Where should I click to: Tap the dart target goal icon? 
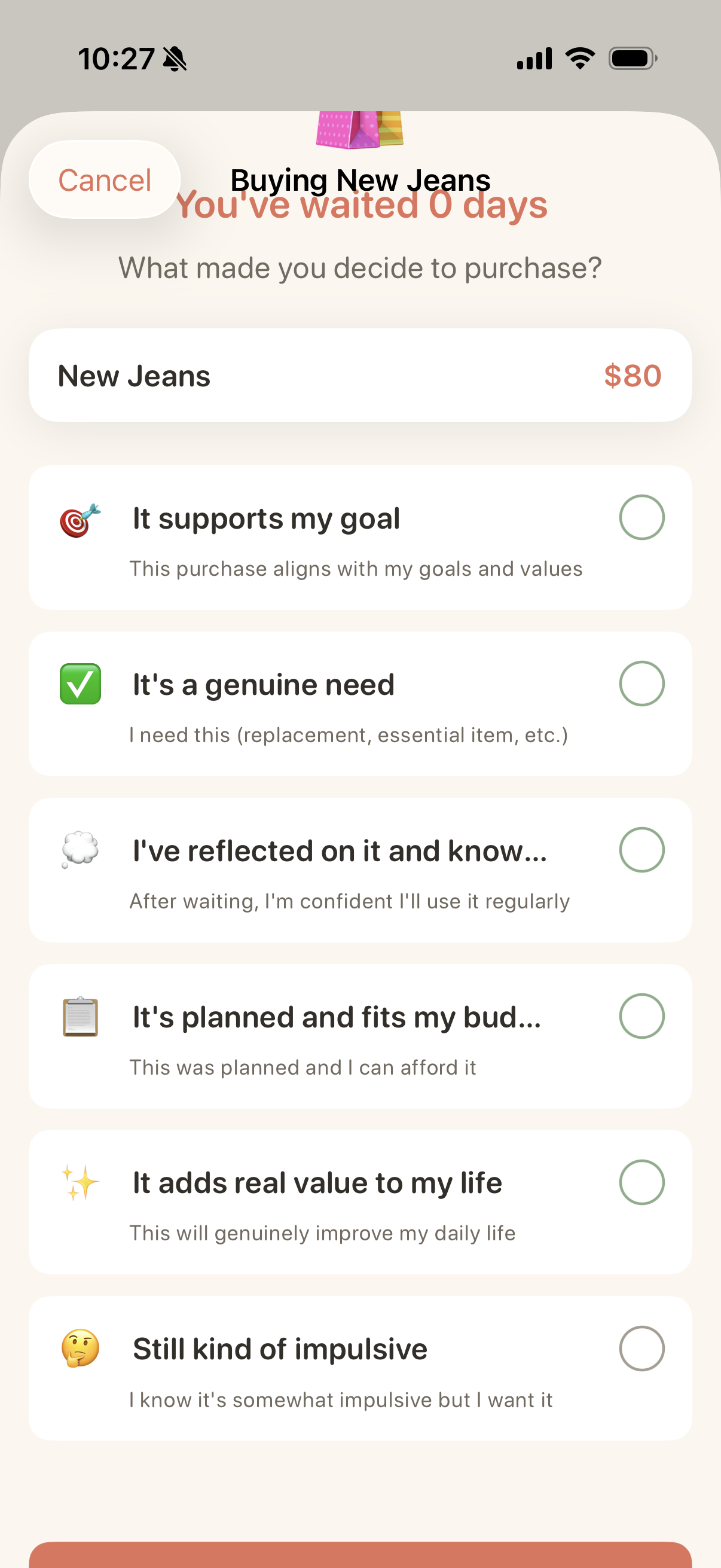[x=80, y=520]
